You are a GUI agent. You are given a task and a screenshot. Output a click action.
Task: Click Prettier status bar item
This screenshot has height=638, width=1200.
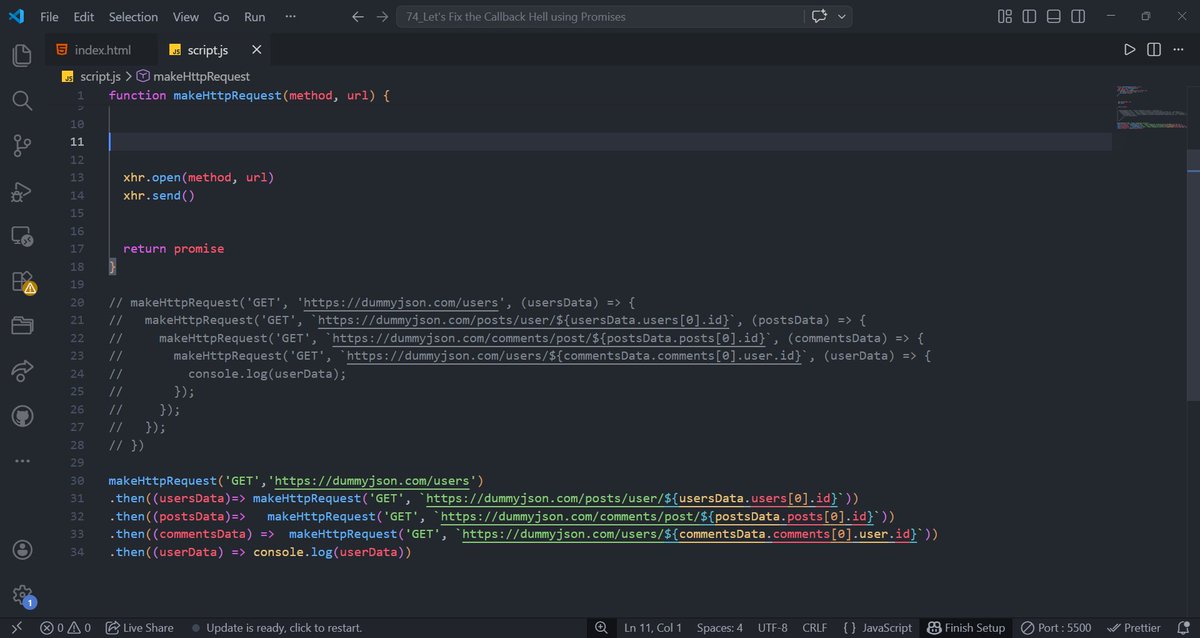pos(1134,628)
